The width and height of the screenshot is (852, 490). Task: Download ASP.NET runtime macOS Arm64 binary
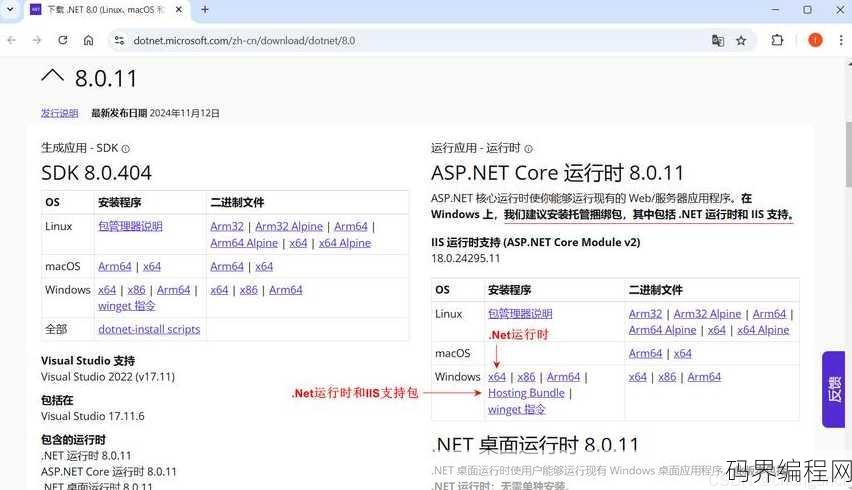click(645, 353)
